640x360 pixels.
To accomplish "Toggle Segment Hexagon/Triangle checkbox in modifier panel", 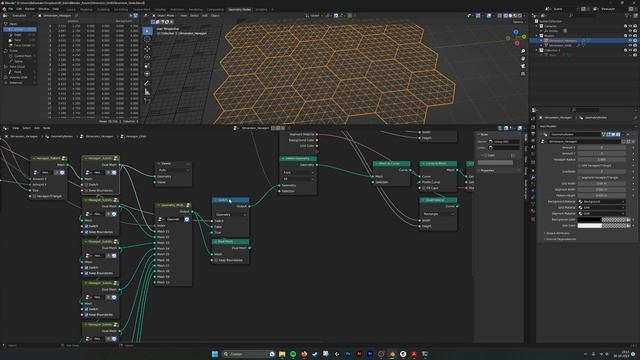I will 580,178.
